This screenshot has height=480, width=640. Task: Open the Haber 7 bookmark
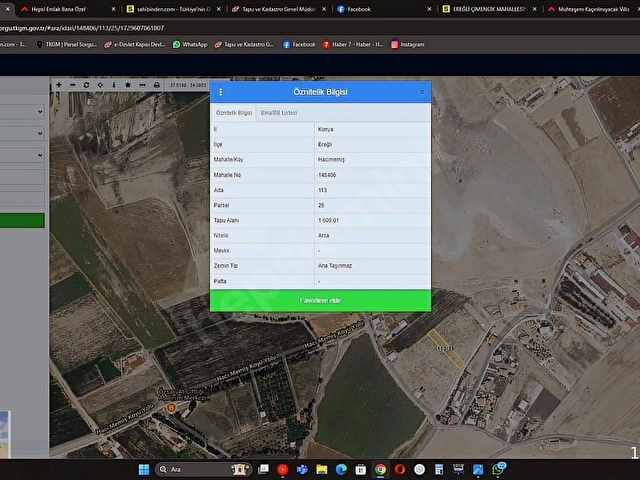(353, 44)
